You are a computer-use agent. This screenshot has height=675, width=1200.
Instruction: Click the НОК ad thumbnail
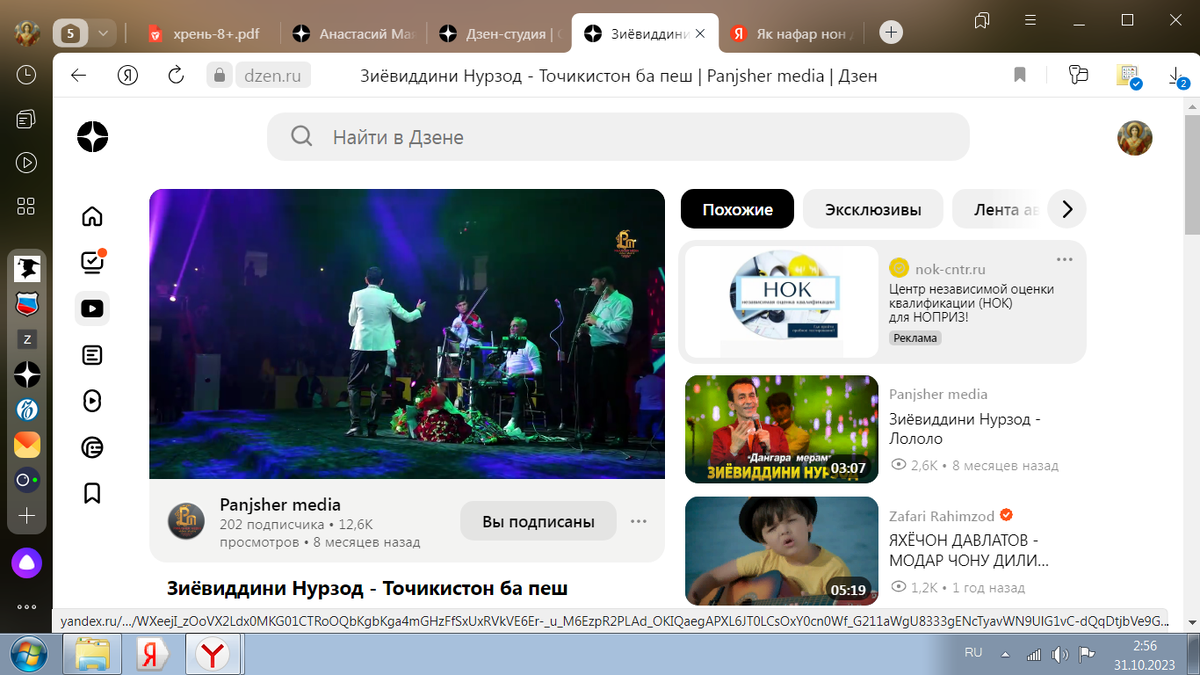782,301
